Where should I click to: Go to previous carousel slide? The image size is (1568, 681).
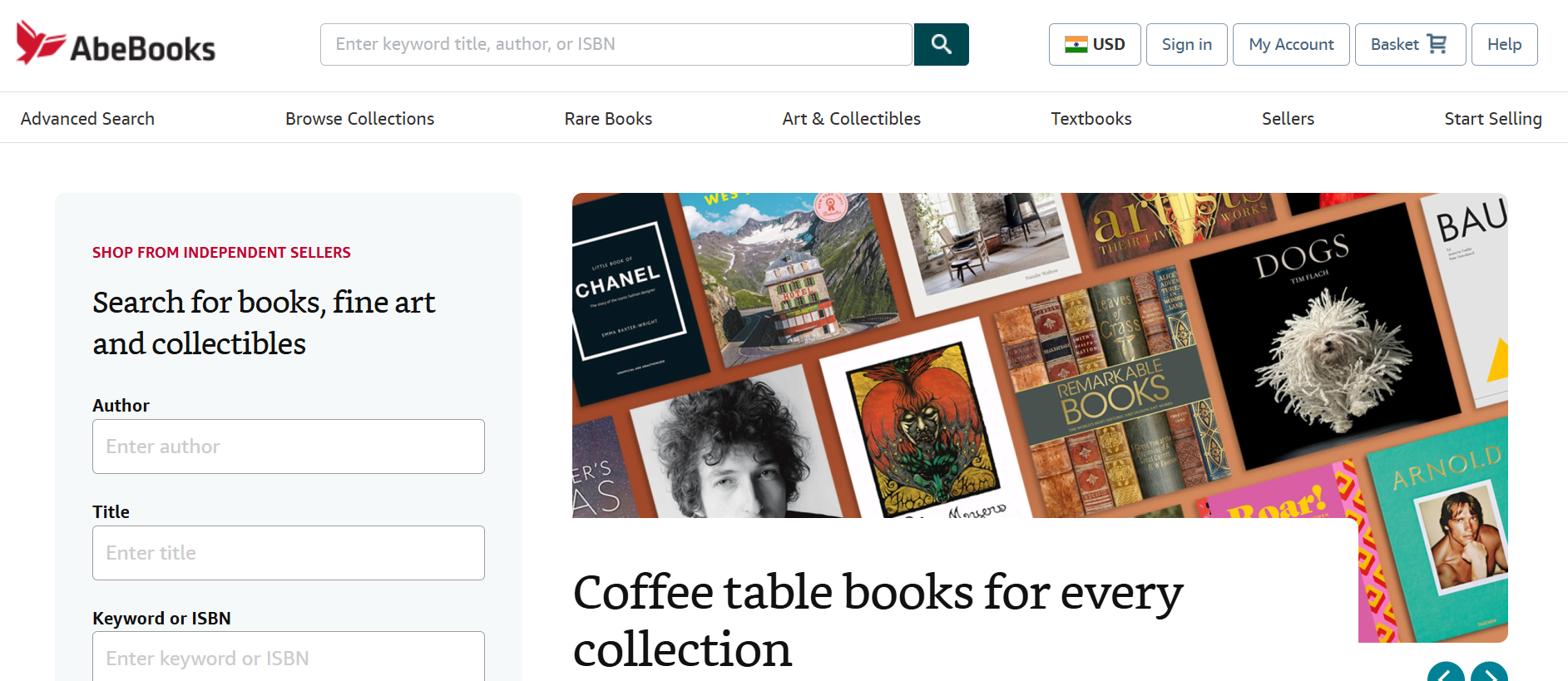pos(1446,674)
